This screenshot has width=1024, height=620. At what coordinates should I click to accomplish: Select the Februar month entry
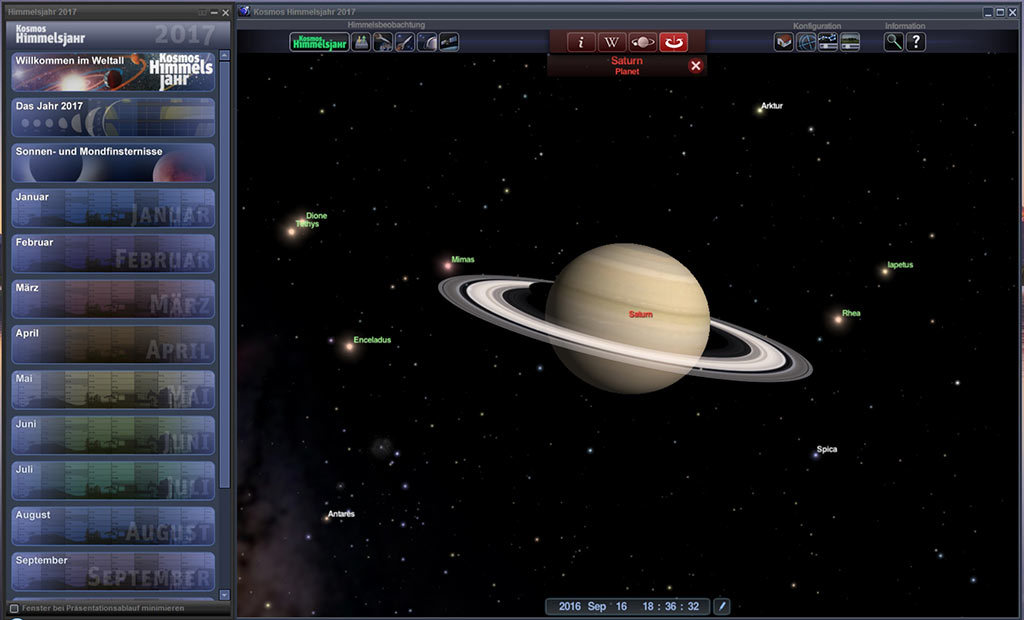[x=113, y=253]
